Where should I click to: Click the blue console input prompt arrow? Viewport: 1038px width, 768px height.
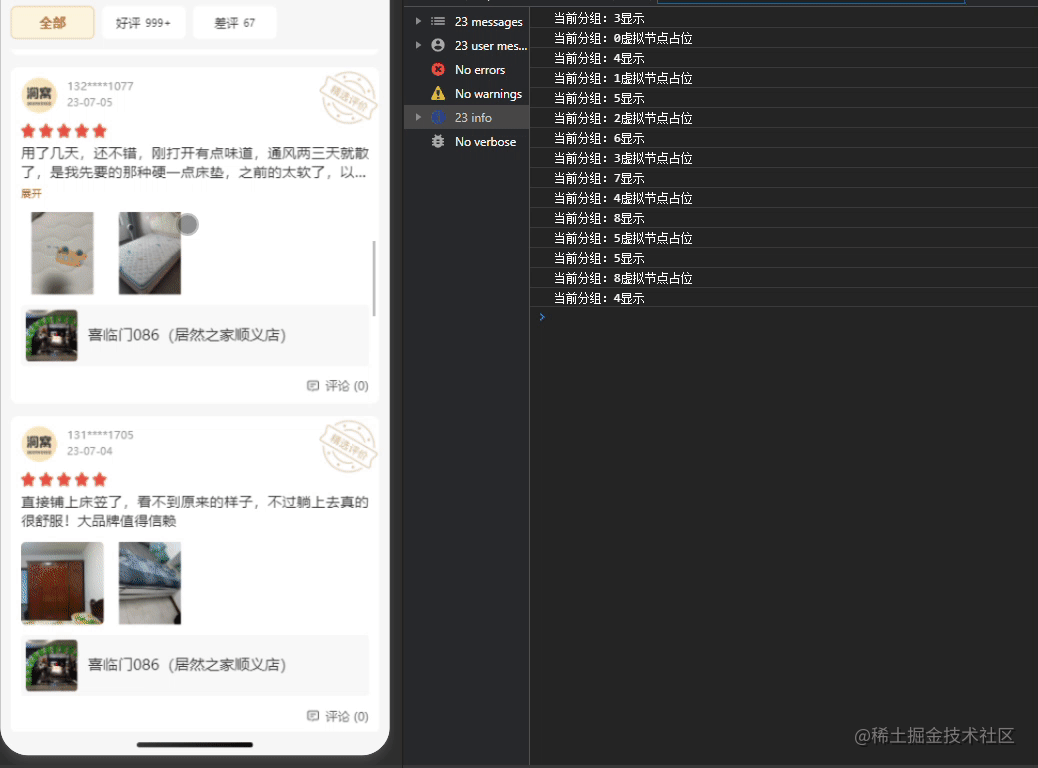(541, 317)
